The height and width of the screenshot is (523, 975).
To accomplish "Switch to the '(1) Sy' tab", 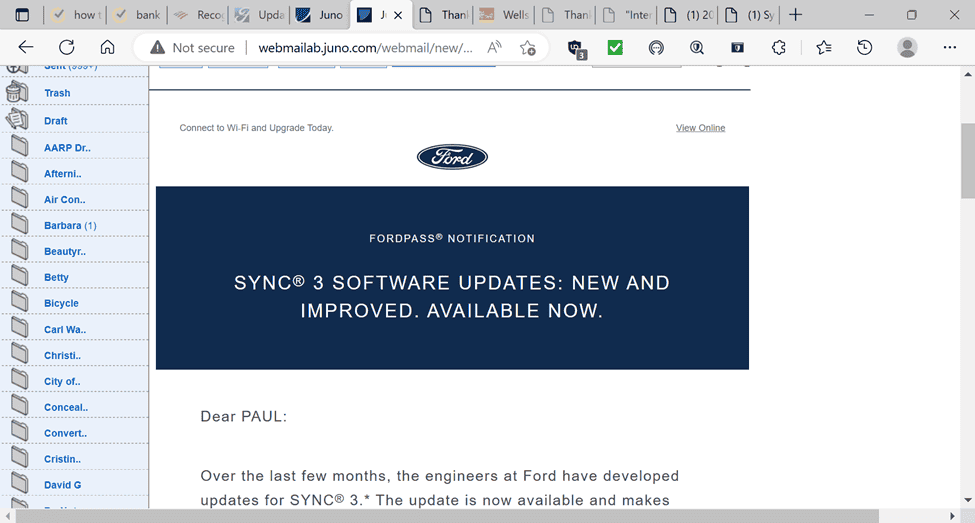I will tap(749, 15).
